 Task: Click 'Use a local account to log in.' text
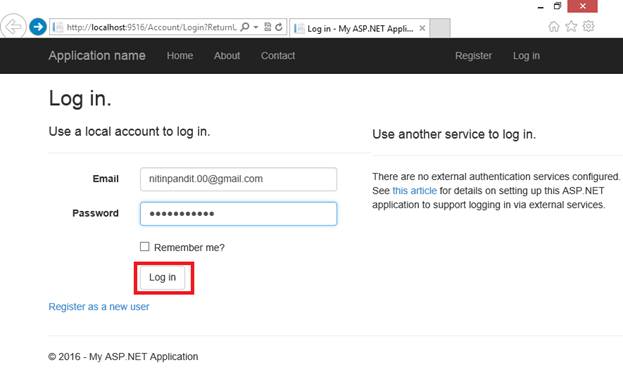129,132
